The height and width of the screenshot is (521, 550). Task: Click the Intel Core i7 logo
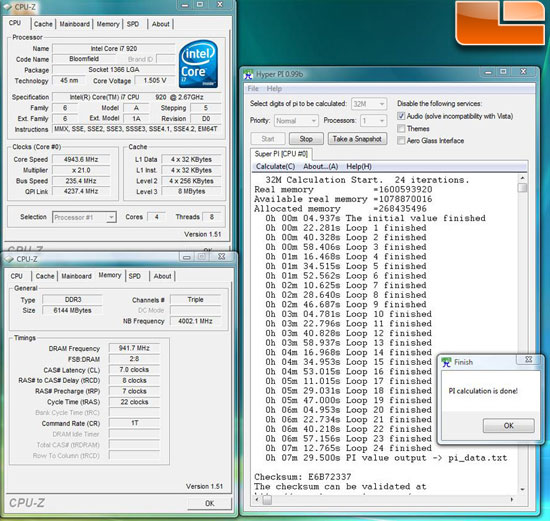click(198, 64)
